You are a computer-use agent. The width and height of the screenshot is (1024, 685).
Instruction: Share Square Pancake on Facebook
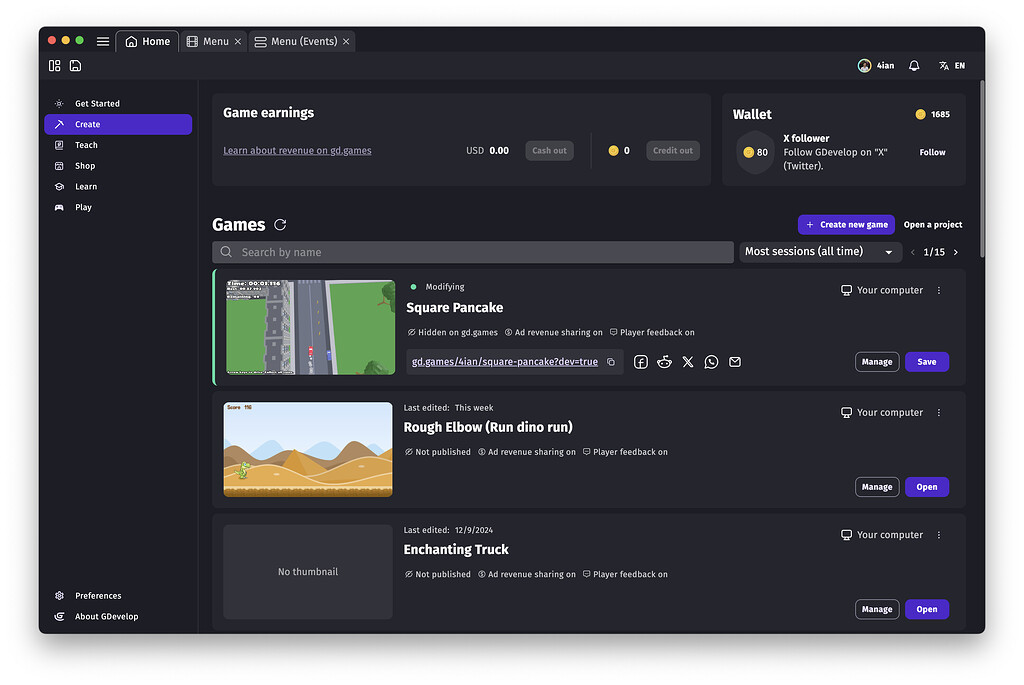point(640,361)
